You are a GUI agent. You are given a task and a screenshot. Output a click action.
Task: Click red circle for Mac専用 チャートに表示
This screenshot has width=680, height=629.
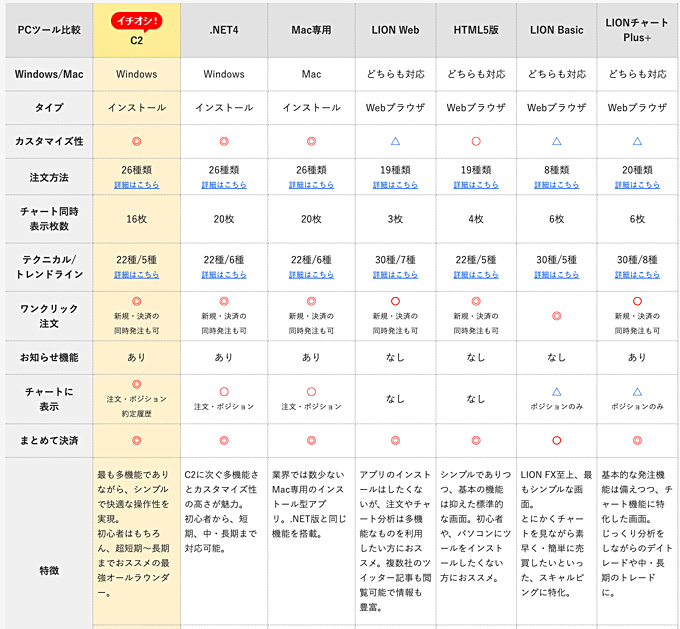311,392
